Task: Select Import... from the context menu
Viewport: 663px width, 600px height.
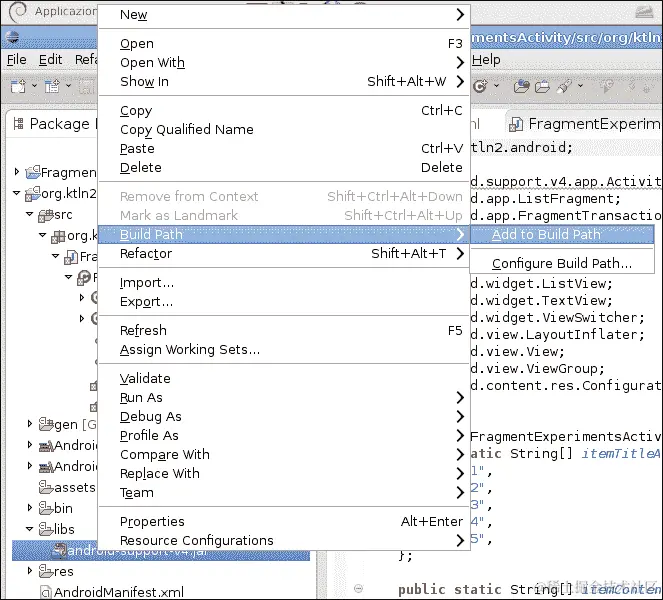Action: [284, 282]
